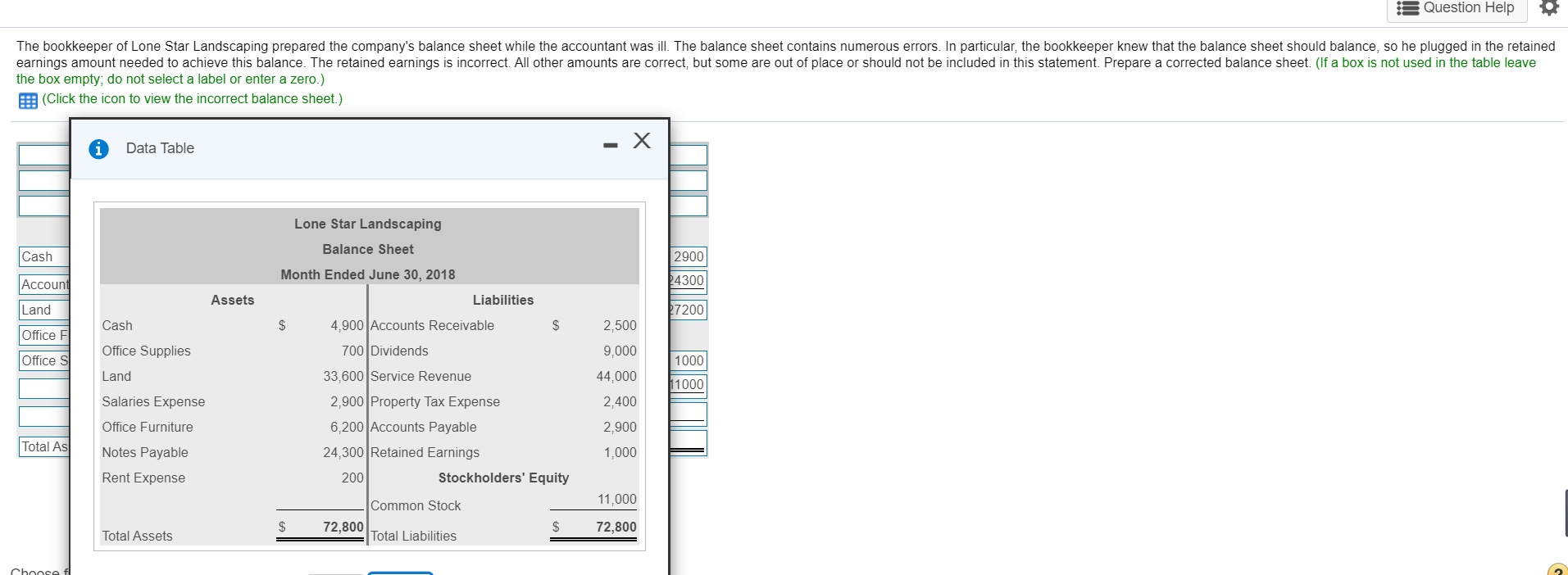
Task: Click Service Revenue amount 44,000
Action: 616,376
